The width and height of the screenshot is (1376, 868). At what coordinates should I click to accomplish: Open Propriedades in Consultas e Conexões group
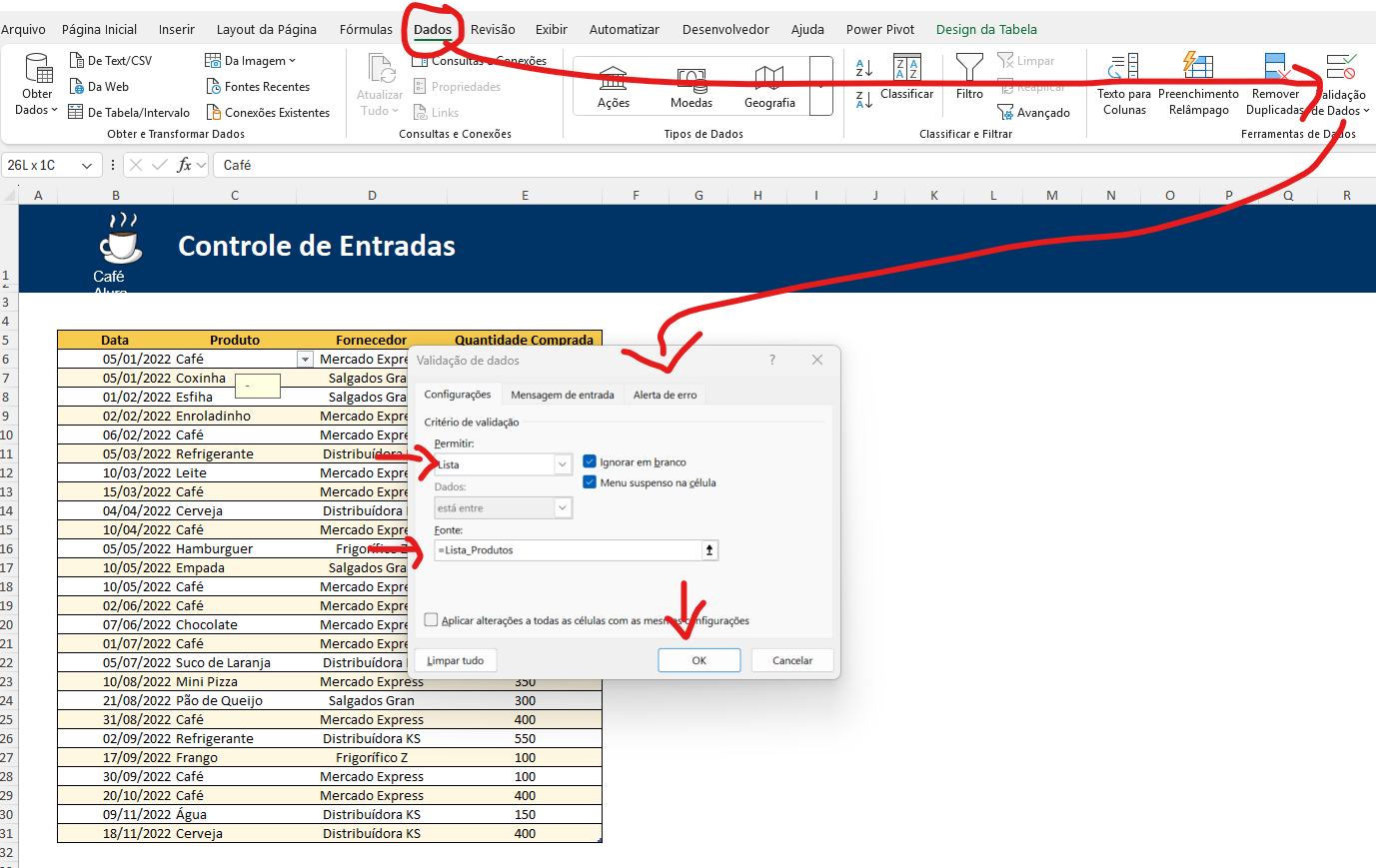click(457, 87)
